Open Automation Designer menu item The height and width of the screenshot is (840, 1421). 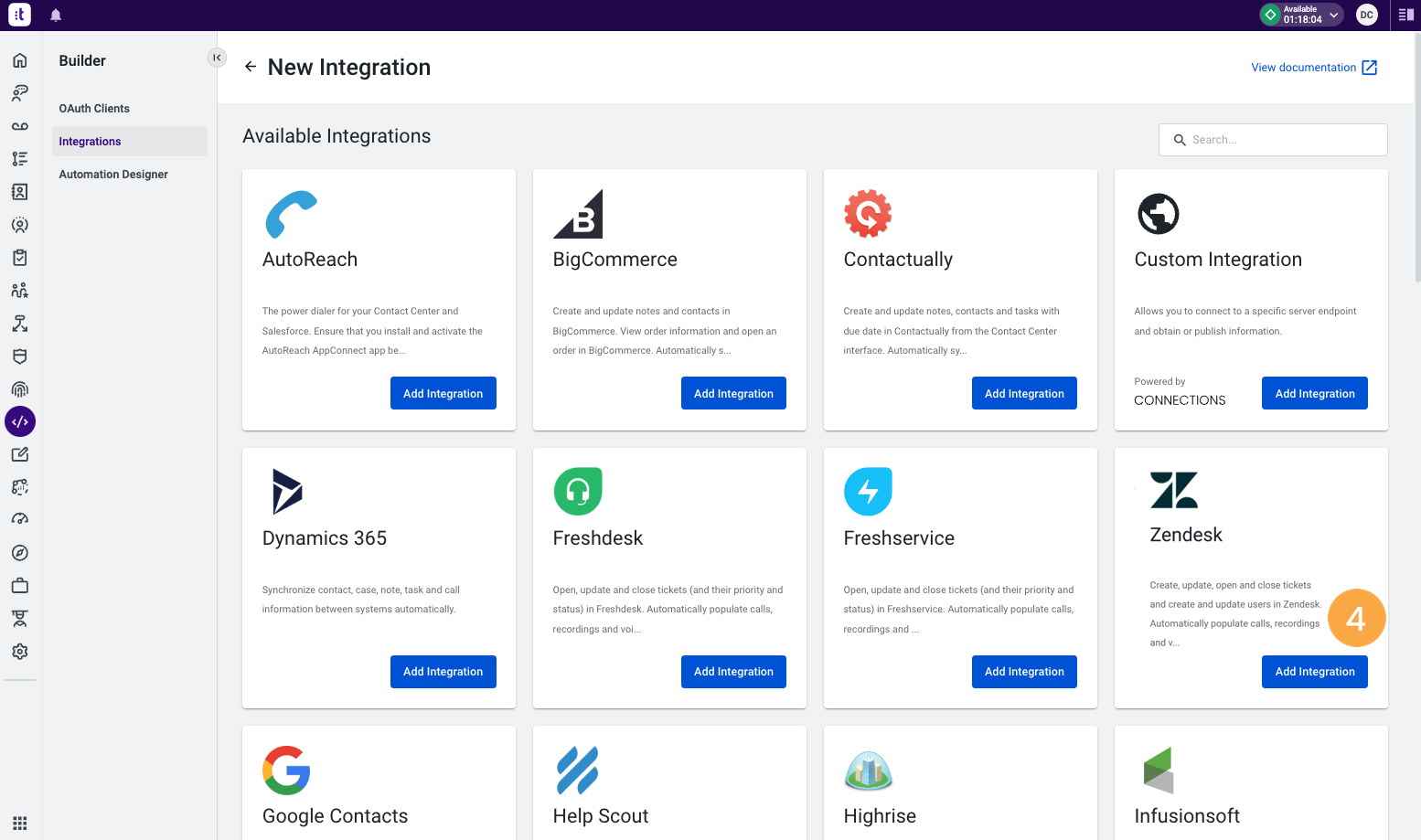click(x=113, y=175)
